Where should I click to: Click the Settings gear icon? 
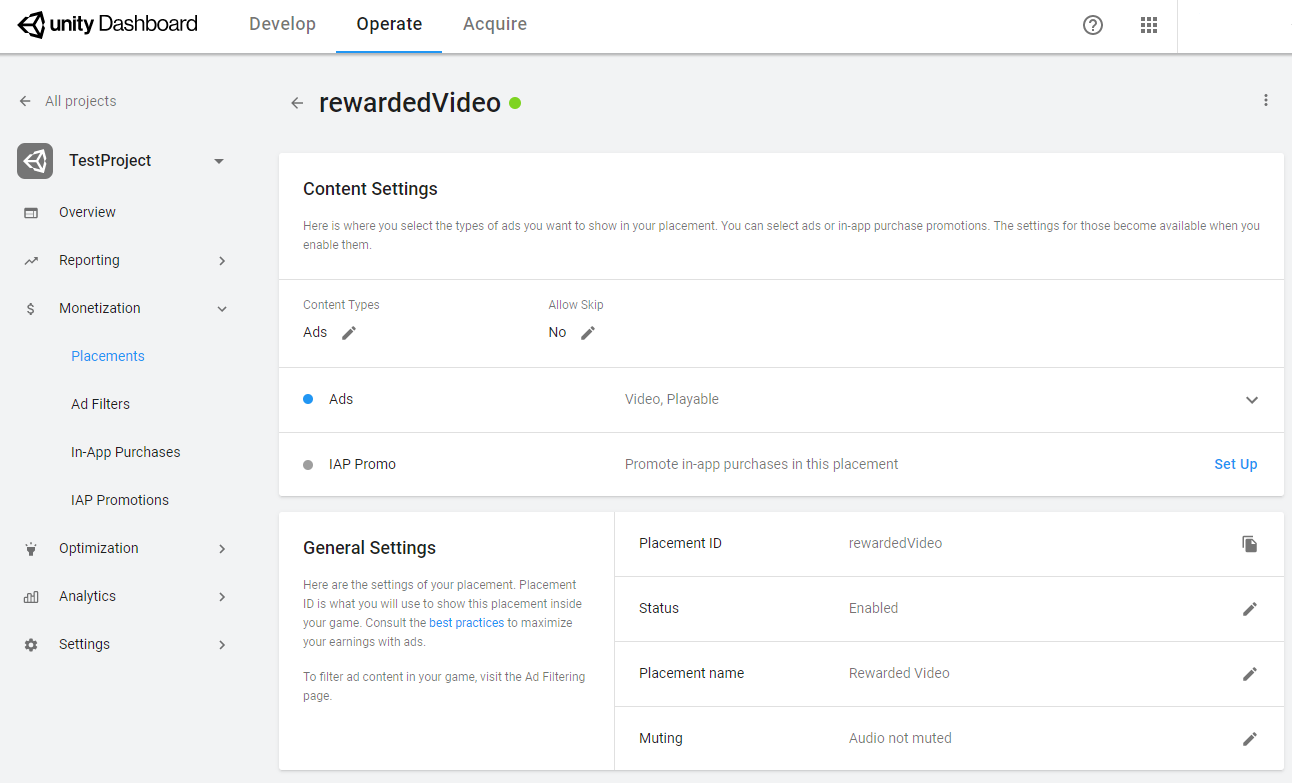[x=31, y=645]
